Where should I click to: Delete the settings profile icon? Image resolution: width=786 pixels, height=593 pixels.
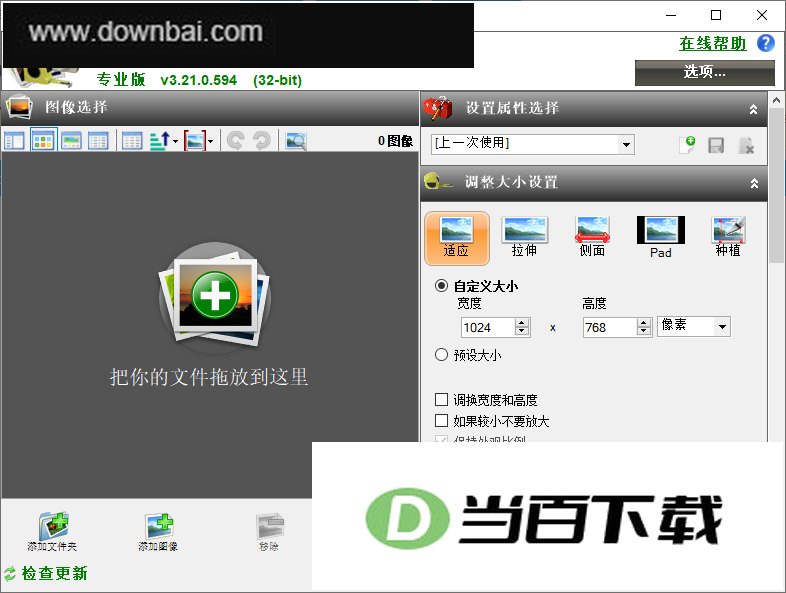[x=746, y=145]
